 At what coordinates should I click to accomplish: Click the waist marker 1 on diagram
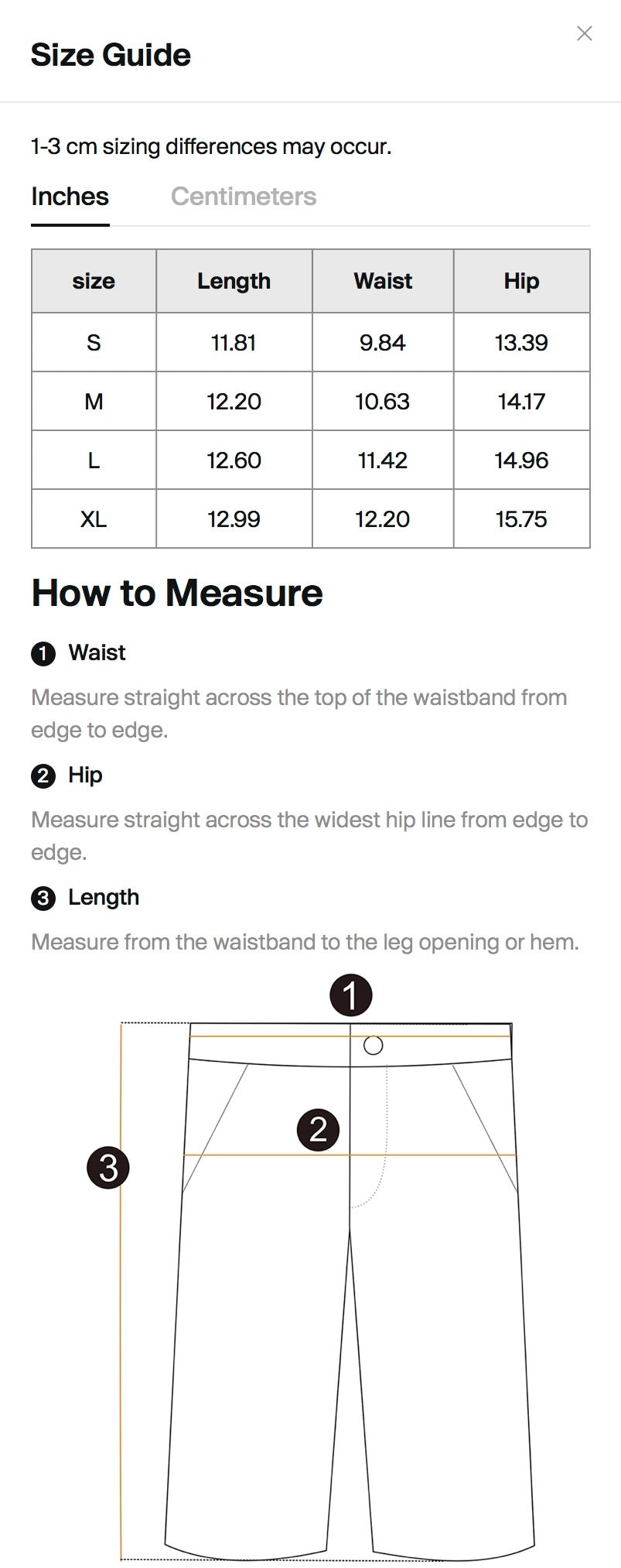pos(351,995)
